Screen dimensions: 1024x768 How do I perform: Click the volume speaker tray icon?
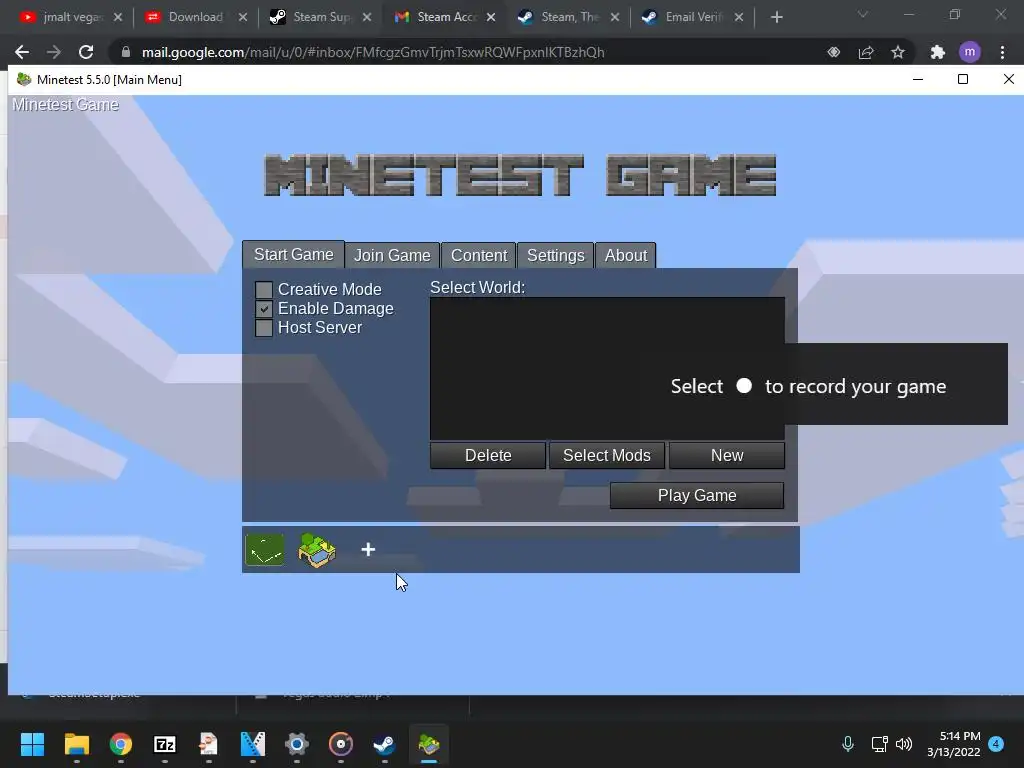(904, 744)
